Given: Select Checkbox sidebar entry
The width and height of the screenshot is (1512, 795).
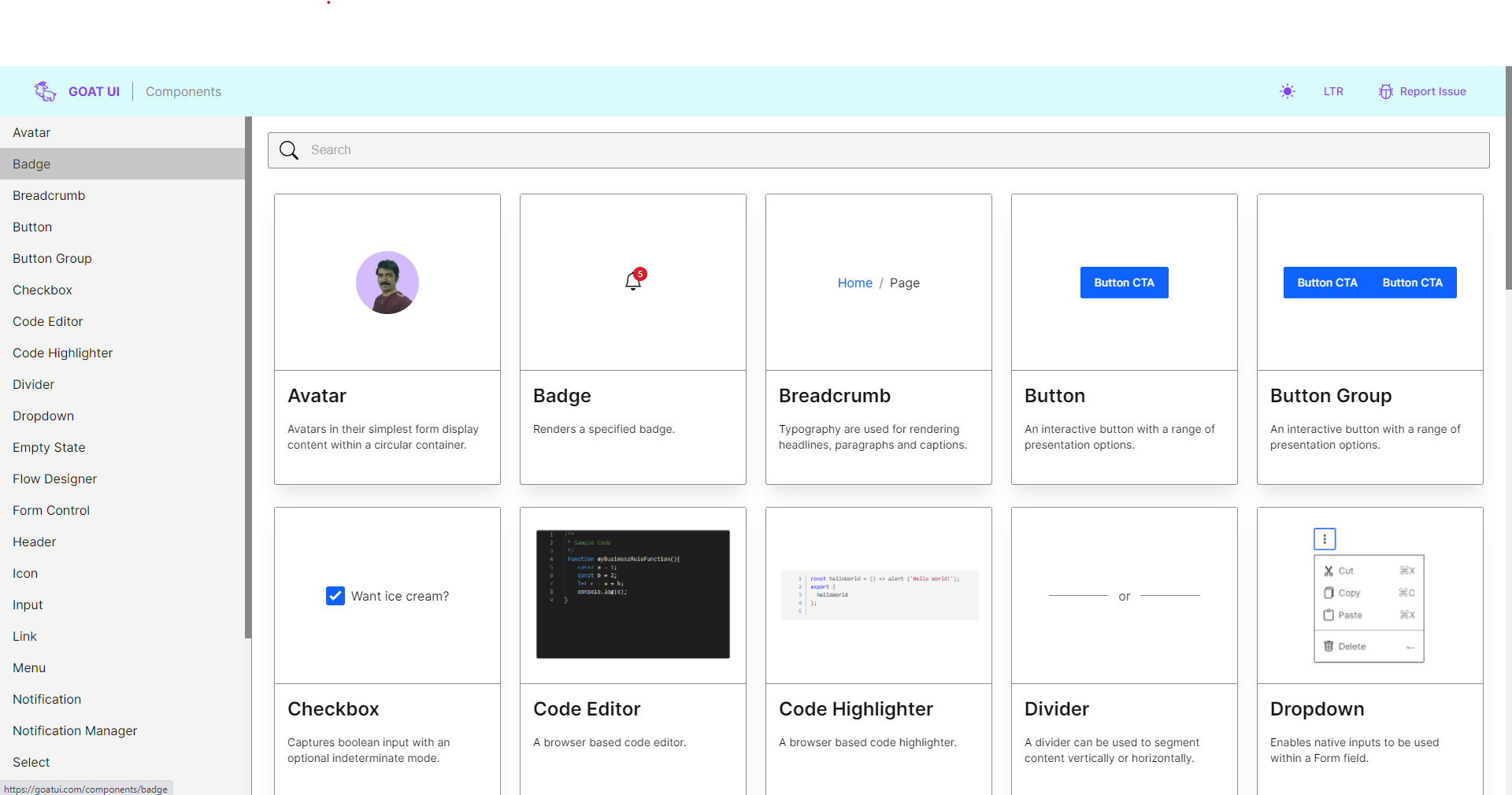Looking at the screenshot, I should click(x=122, y=290).
